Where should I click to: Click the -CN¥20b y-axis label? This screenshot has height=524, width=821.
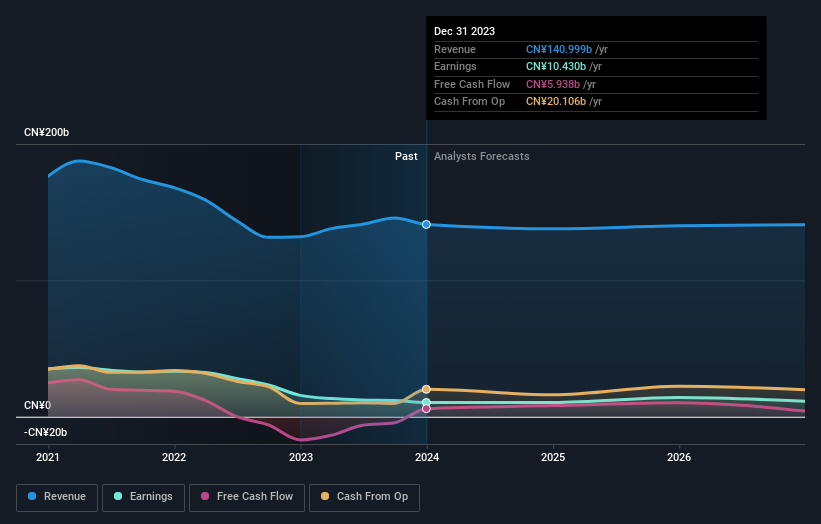pos(46,432)
